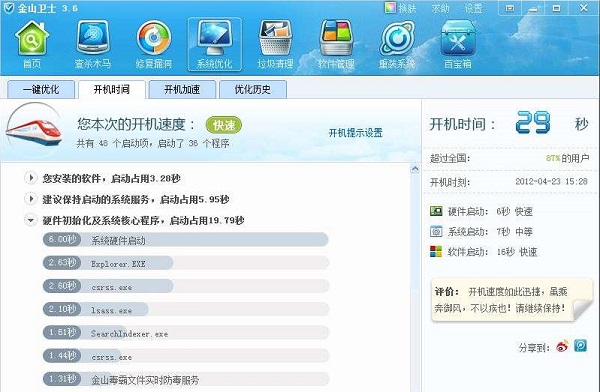Maximize the Kingsoft Guard window
Image resolution: width=600 pixels, height=392 pixels.
pos(556,8)
